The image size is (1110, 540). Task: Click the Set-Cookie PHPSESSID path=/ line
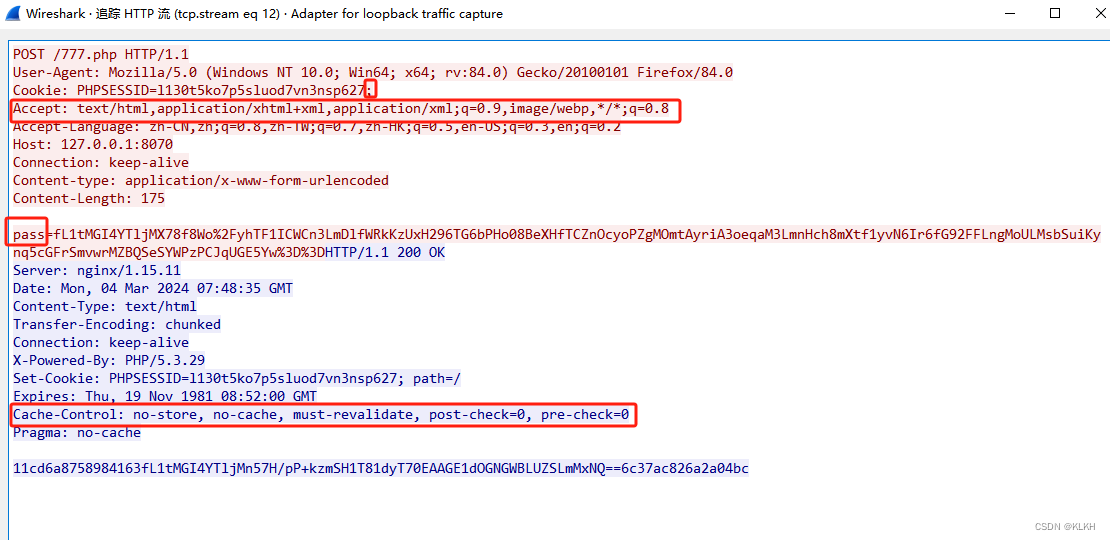[x=237, y=379]
